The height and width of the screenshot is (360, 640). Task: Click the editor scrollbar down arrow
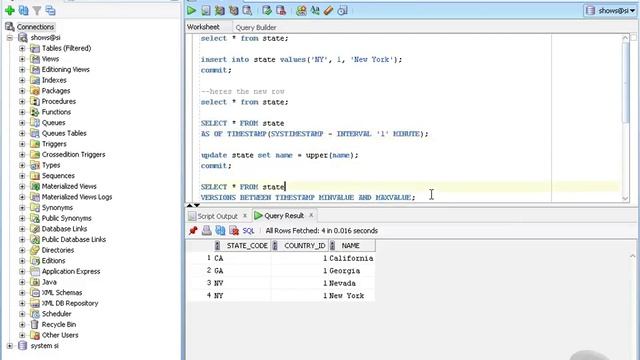(x=625, y=198)
